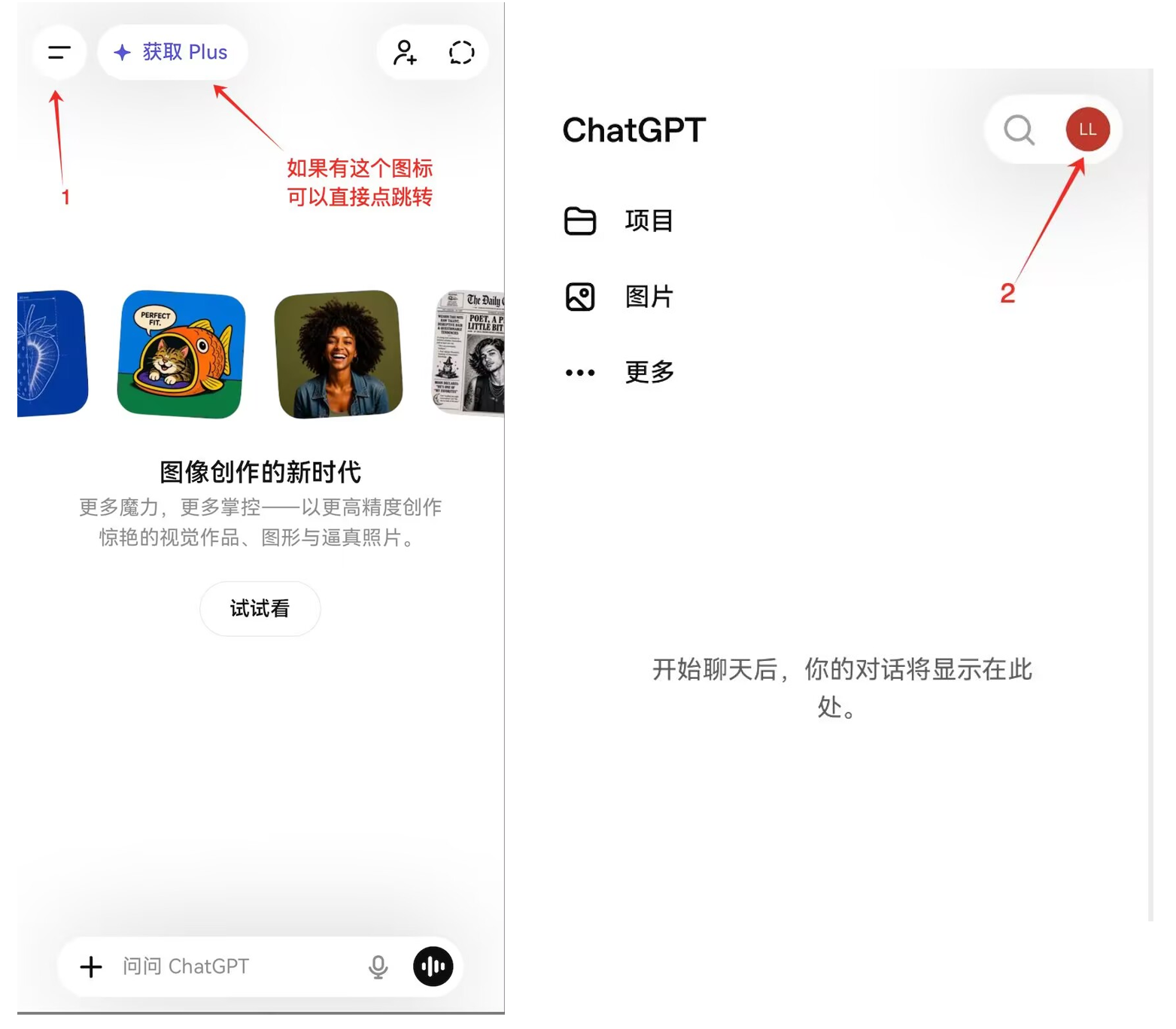Viewport: 1176px width, 1029px height.
Task: Open the 项目 menu entry
Action: click(649, 221)
